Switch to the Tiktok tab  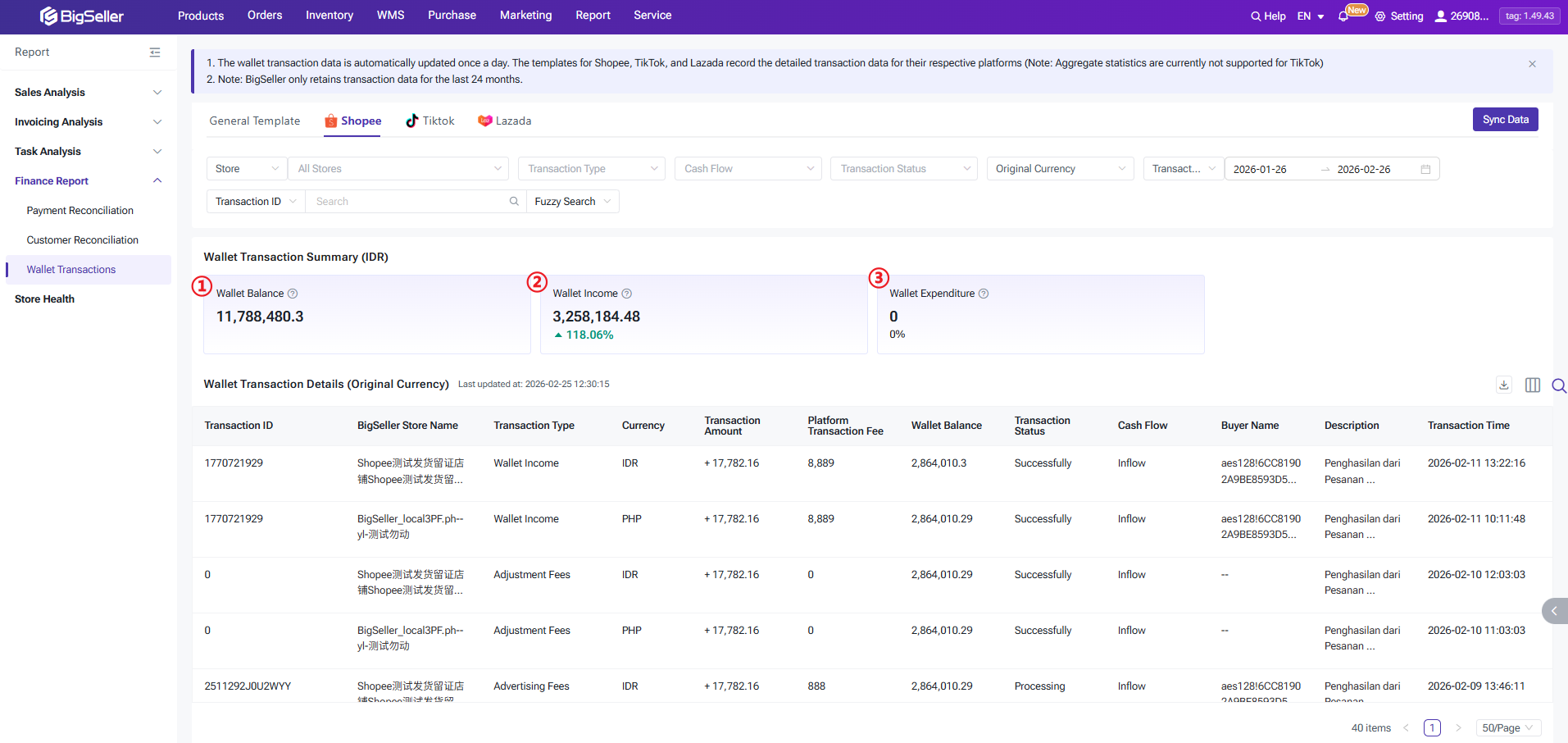(x=430, y=121)
